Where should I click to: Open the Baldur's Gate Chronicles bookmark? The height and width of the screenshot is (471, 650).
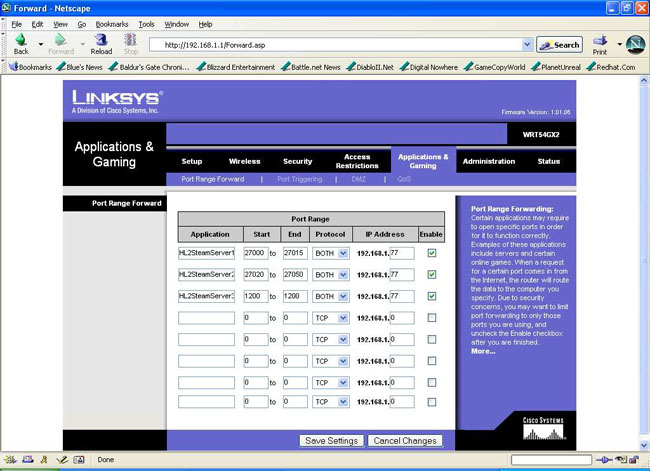[x=149, y=67]
